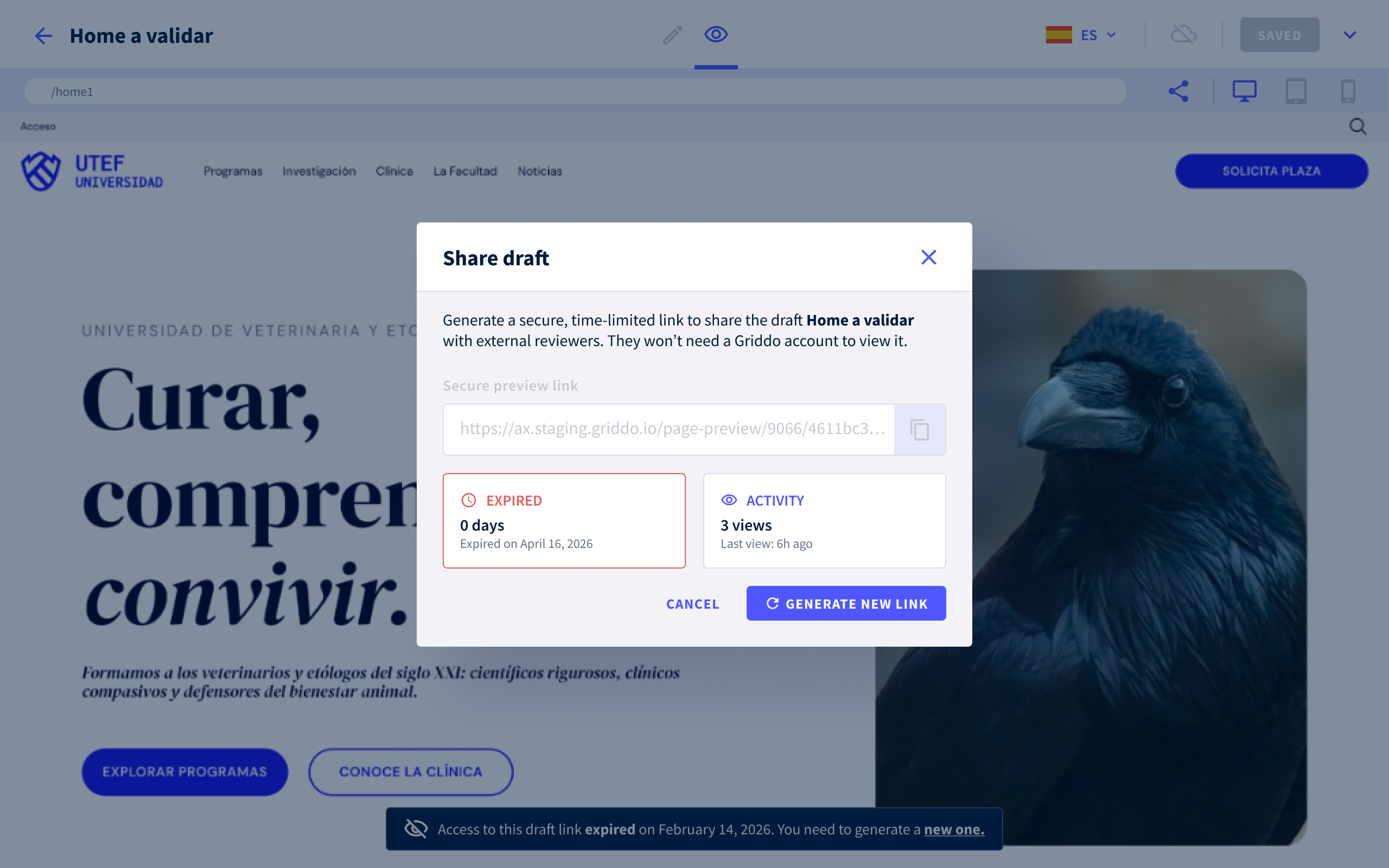
Task: Click the '3 views' activity text
Action: click(746, 525)
